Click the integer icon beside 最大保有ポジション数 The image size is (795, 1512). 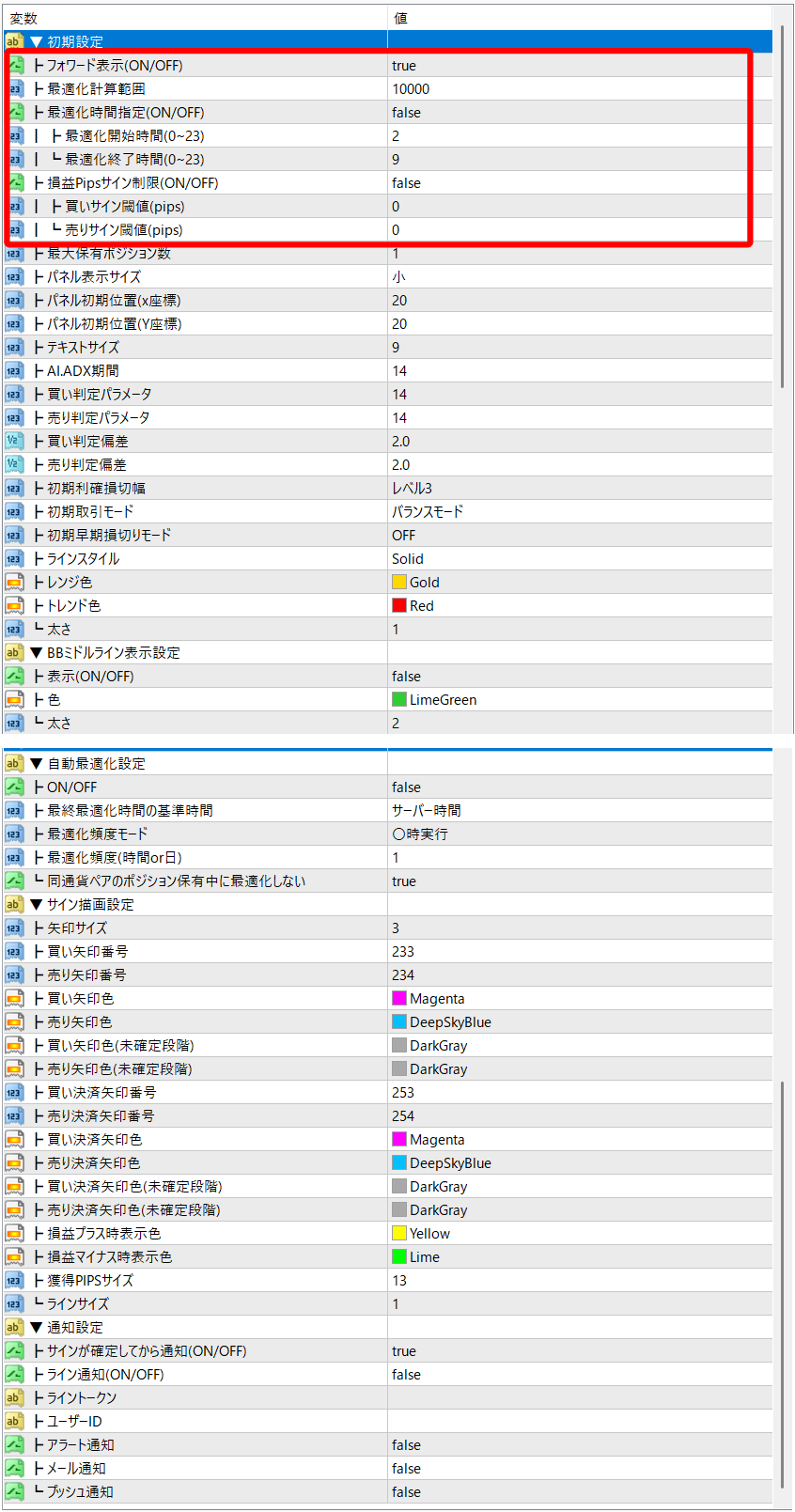click(x=14, y=253)
